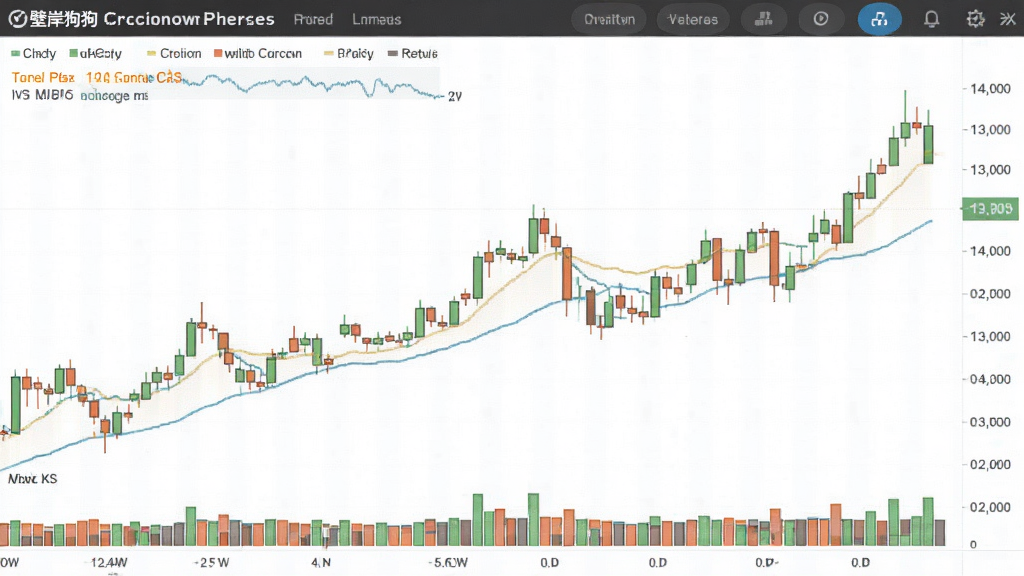This screenshot has width=1024, height=576.
Task: Click the check-circle logo icon in the header
Action: click(17, 19)
